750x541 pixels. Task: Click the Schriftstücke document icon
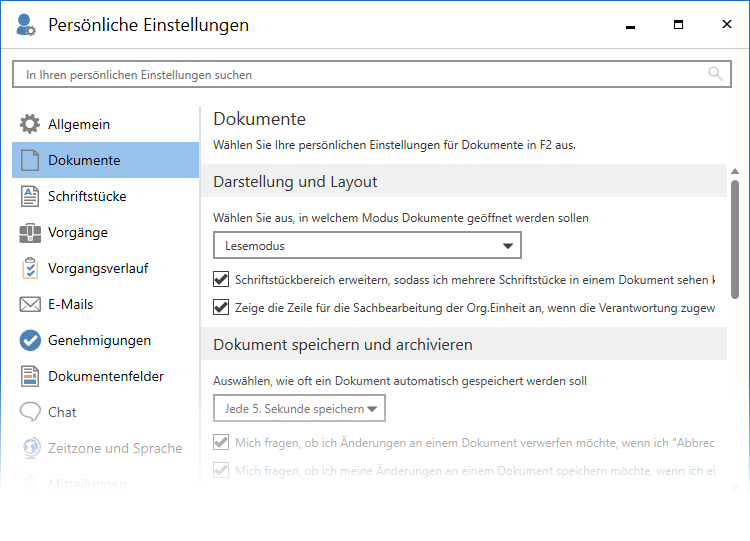30,197
